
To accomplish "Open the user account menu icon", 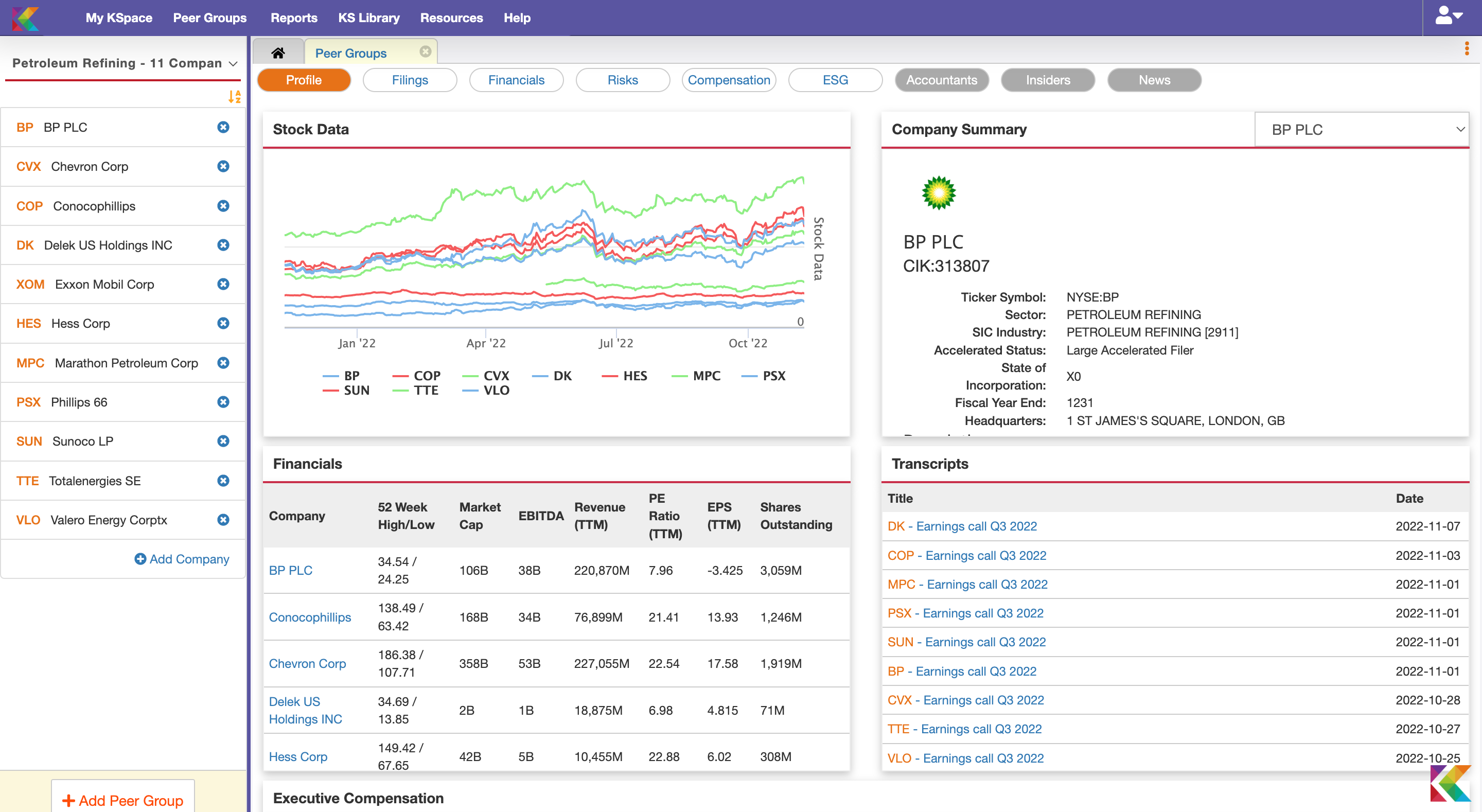I will click(1448, 16).
